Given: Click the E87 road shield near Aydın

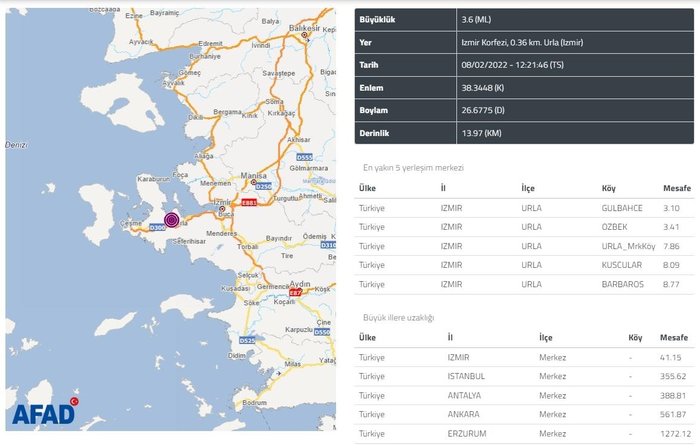Looking at the screenshot, I should coord(295,293).
